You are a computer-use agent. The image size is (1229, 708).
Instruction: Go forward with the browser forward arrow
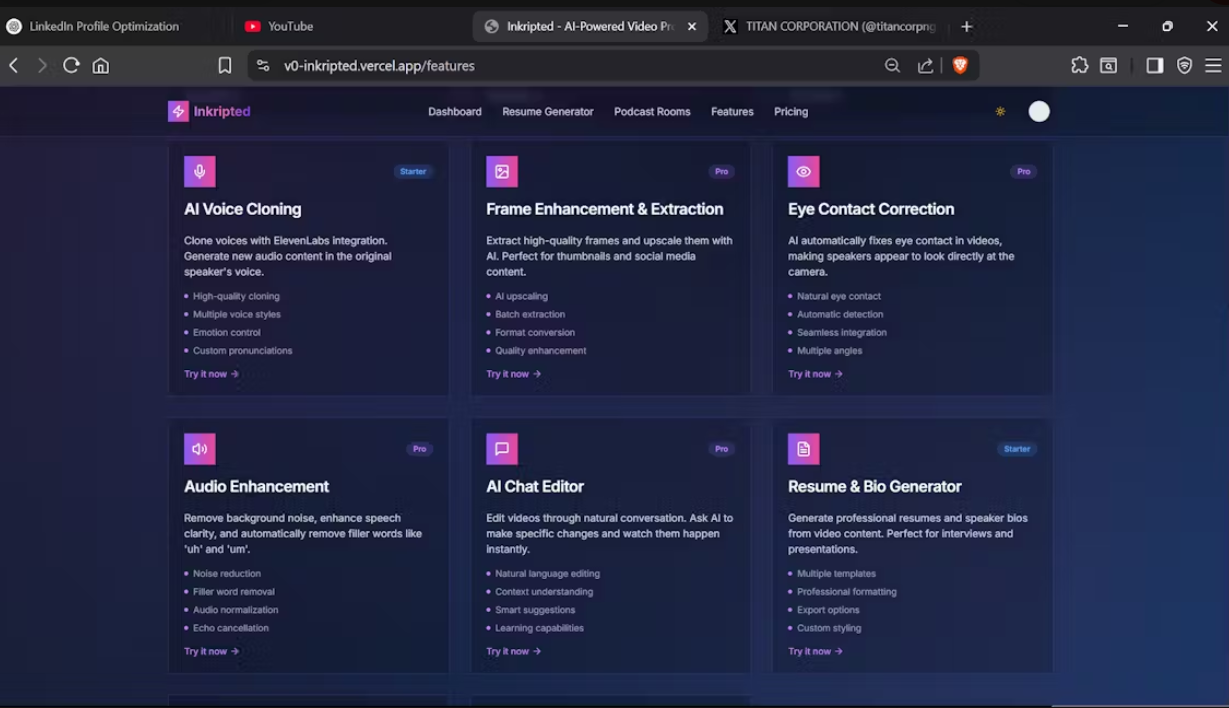click(42, 66)
